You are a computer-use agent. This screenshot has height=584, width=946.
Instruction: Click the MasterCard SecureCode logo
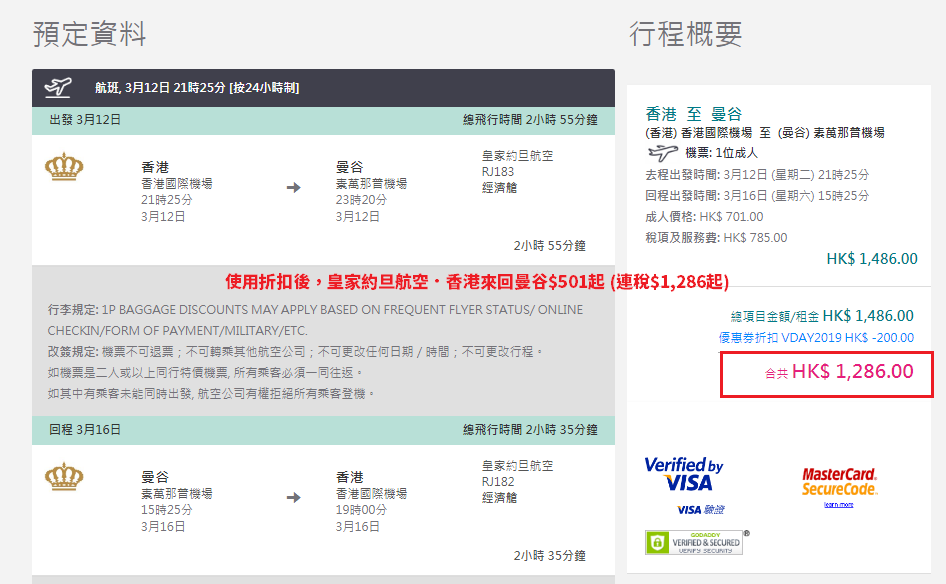(839, 482)
